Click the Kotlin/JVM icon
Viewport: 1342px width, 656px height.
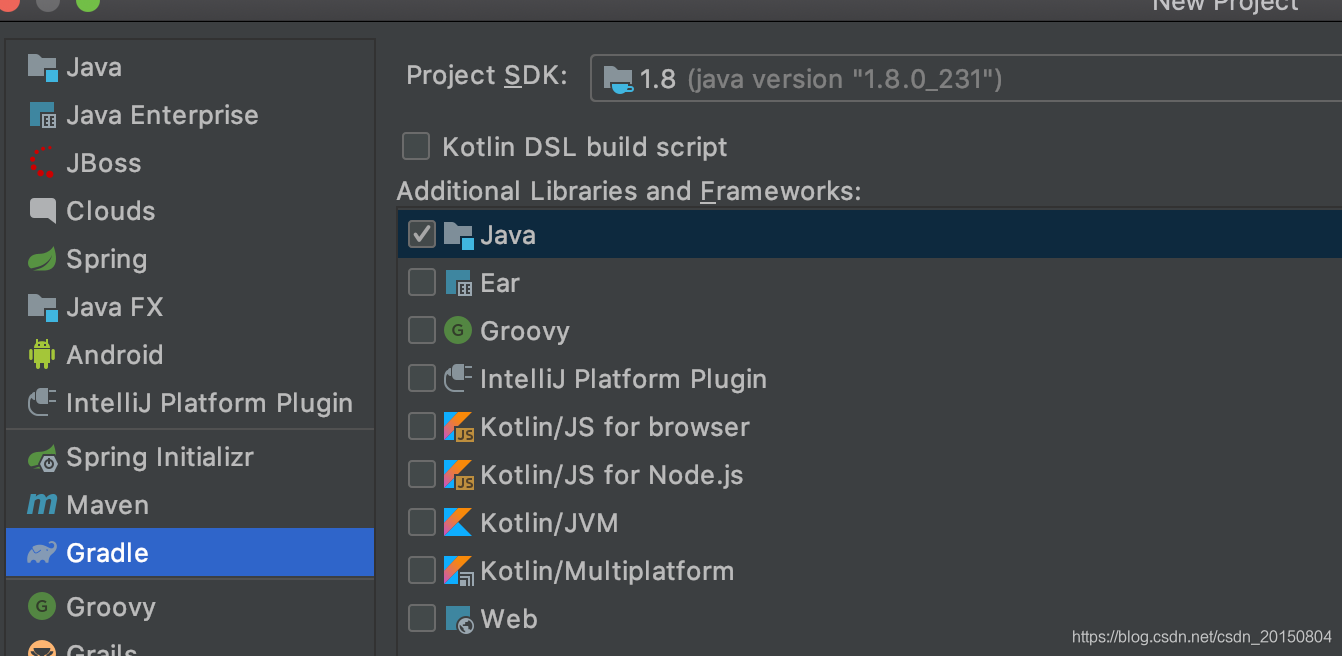(x=458, y=523)
